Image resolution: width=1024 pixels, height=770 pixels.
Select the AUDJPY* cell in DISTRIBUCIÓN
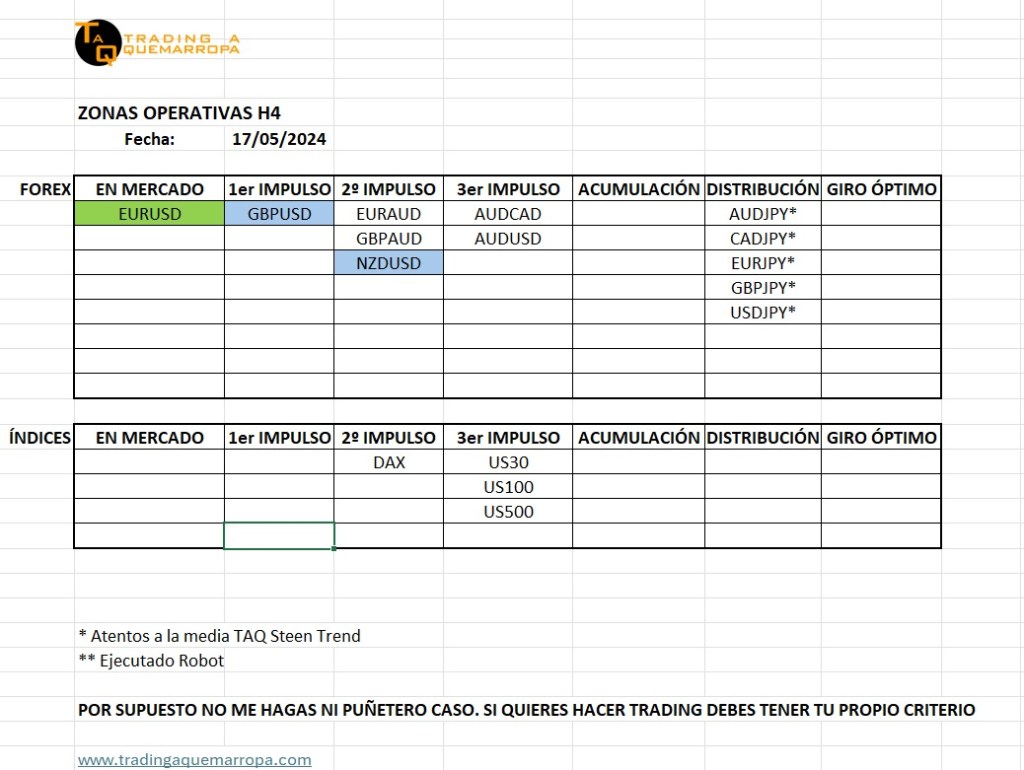click(762, 213)
